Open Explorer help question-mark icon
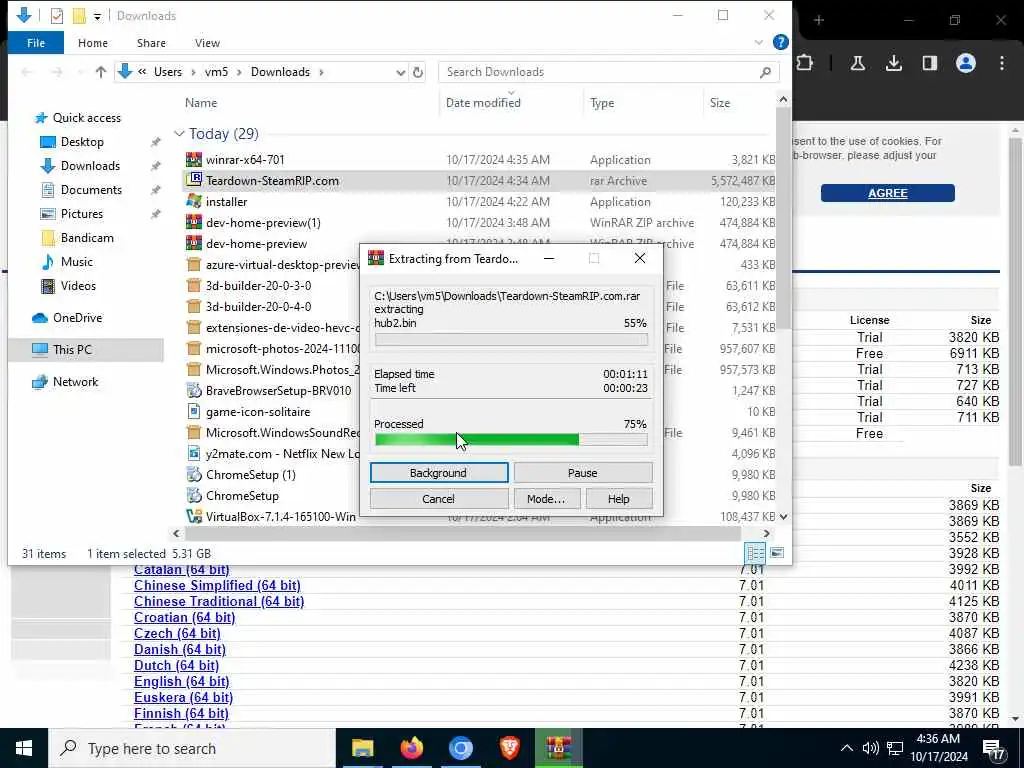The width and height of the screenshot is (1024, 768). point(780,42)
